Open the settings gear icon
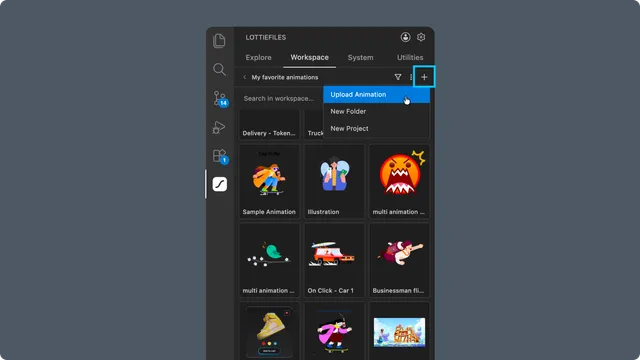Viewport: 640px width, 360px height. [x=421, y=37]
